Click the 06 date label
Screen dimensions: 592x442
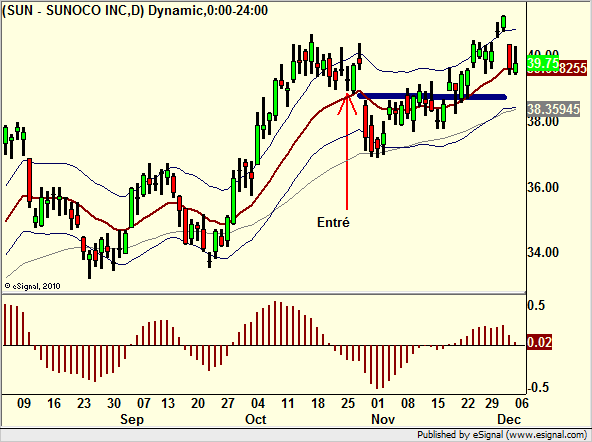522,403
